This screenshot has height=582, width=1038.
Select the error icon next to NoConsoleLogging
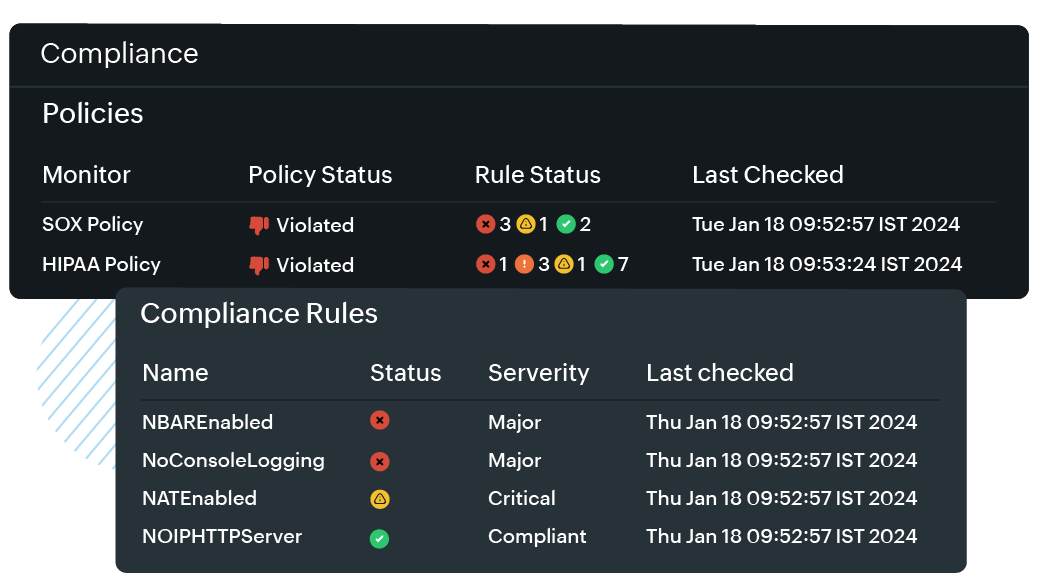(379, 461)
